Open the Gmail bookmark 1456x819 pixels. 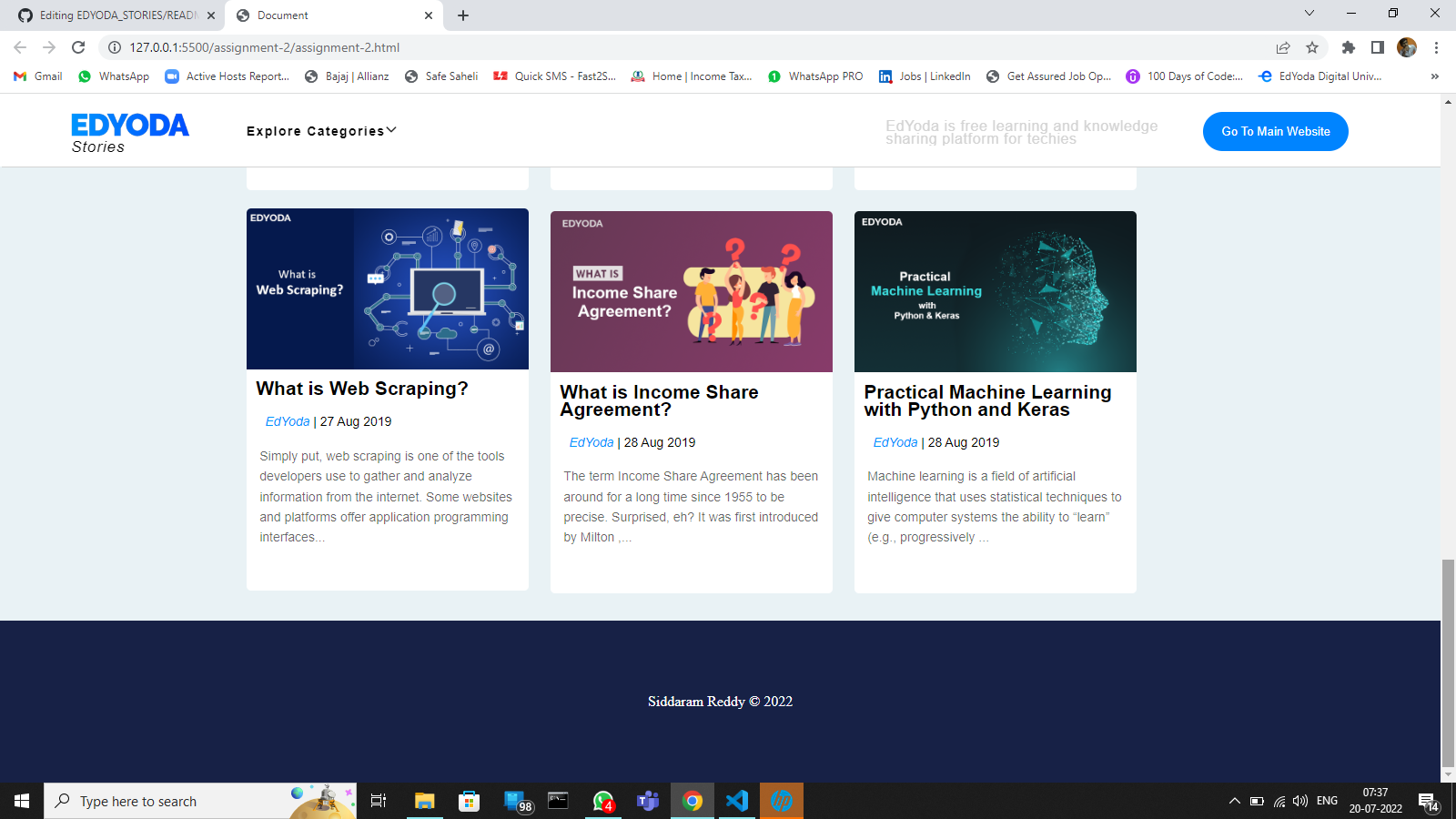click(36, 76)
